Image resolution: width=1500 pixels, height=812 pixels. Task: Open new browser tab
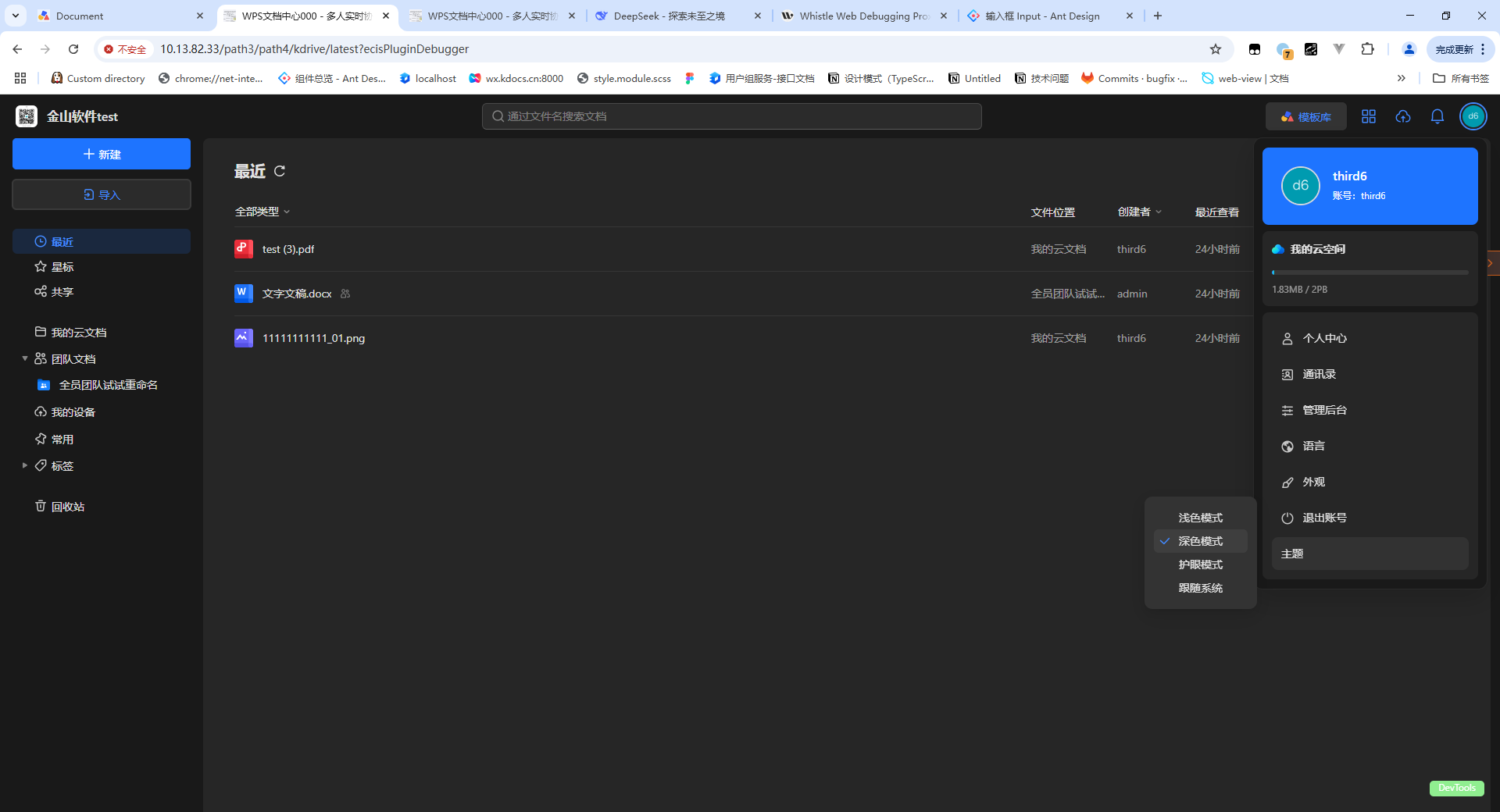click(1158, 16)
